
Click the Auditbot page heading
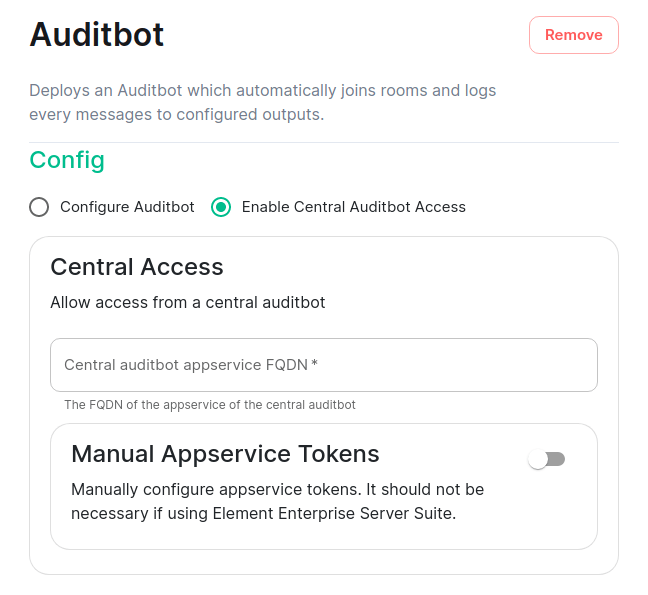coord(97,35)
